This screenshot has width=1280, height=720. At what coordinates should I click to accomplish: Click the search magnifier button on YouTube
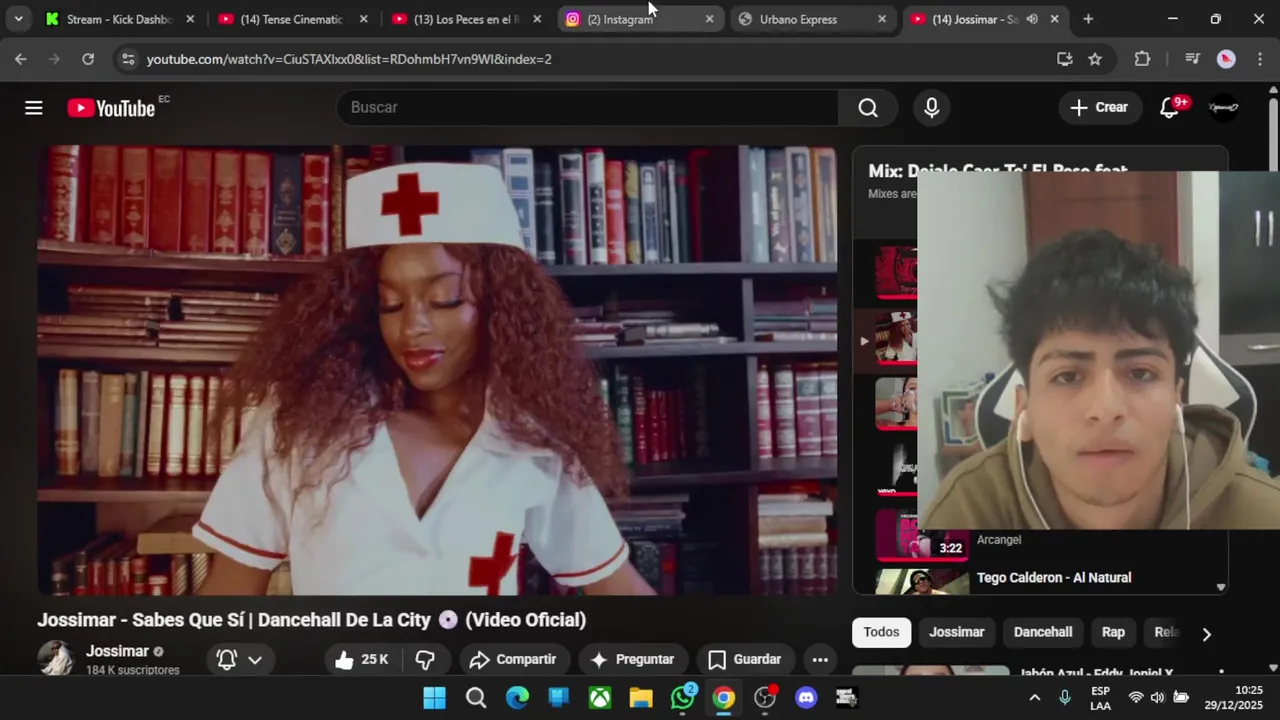click(868, 108)
